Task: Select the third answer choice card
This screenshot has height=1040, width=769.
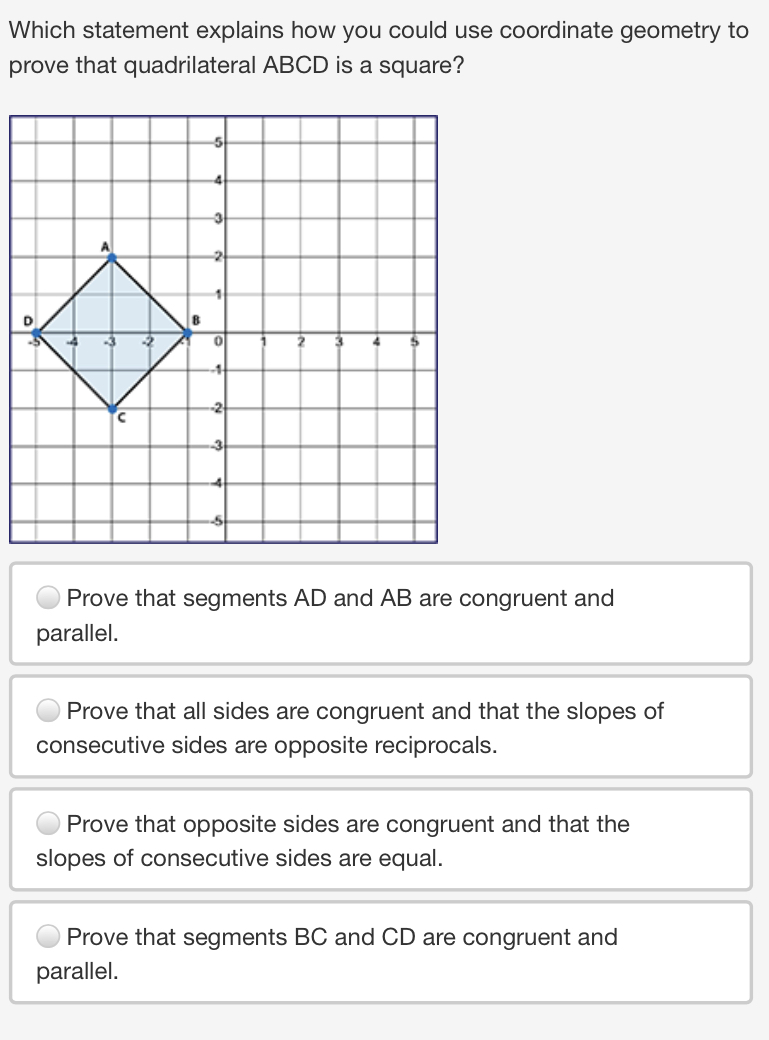Action: click(x=380, y=839)
